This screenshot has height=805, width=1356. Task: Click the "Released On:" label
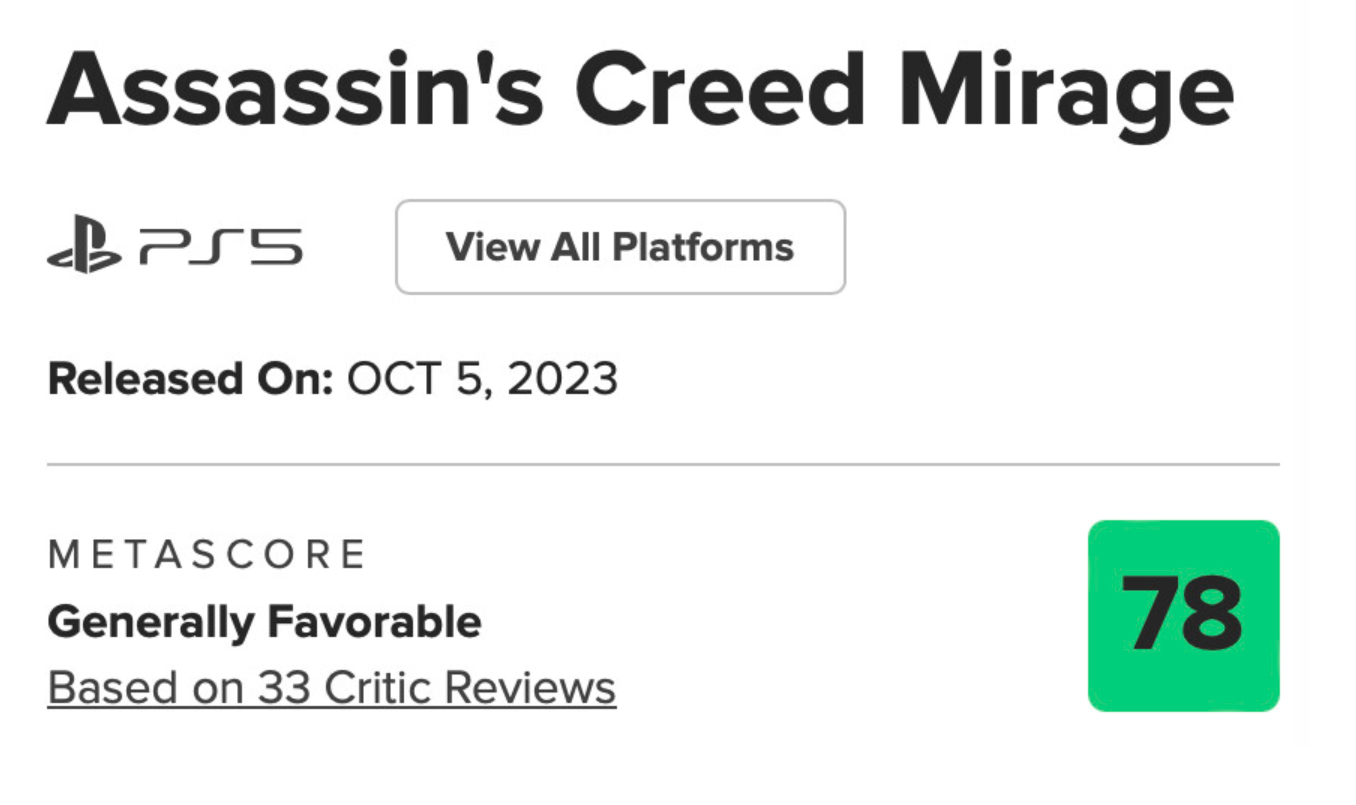190,379
